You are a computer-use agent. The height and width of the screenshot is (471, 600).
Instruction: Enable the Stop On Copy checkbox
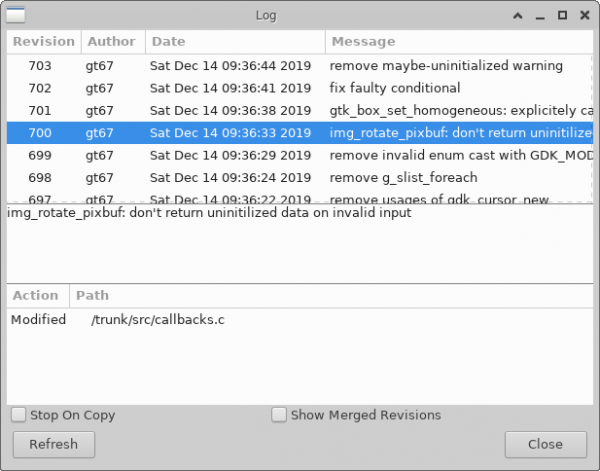click(x=19, y=415)
